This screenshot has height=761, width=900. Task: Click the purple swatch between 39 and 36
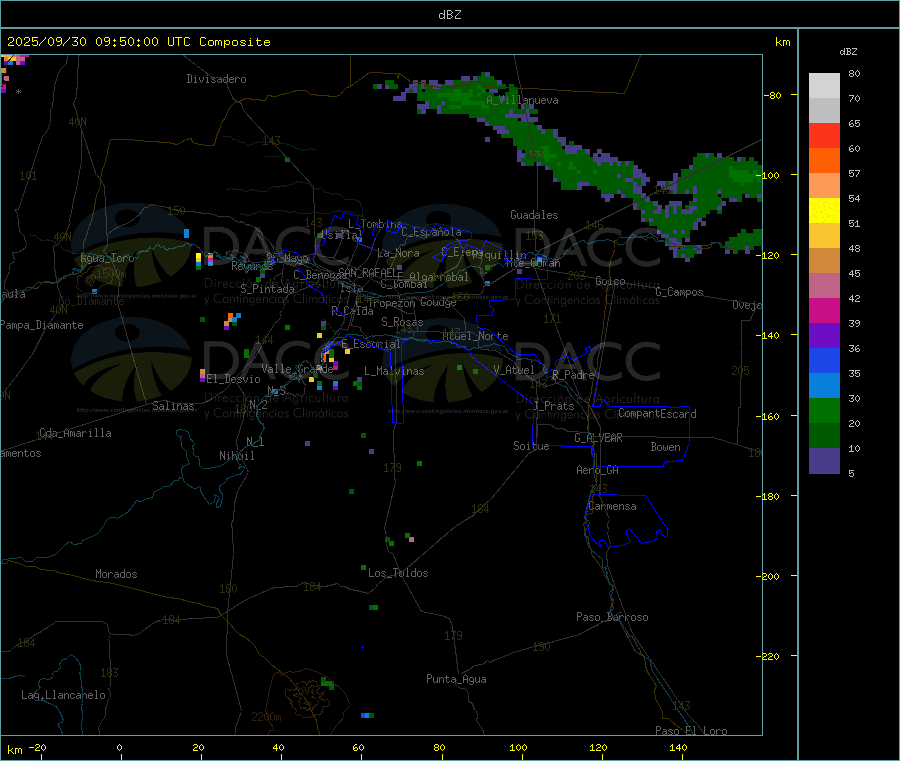(824, 336)
